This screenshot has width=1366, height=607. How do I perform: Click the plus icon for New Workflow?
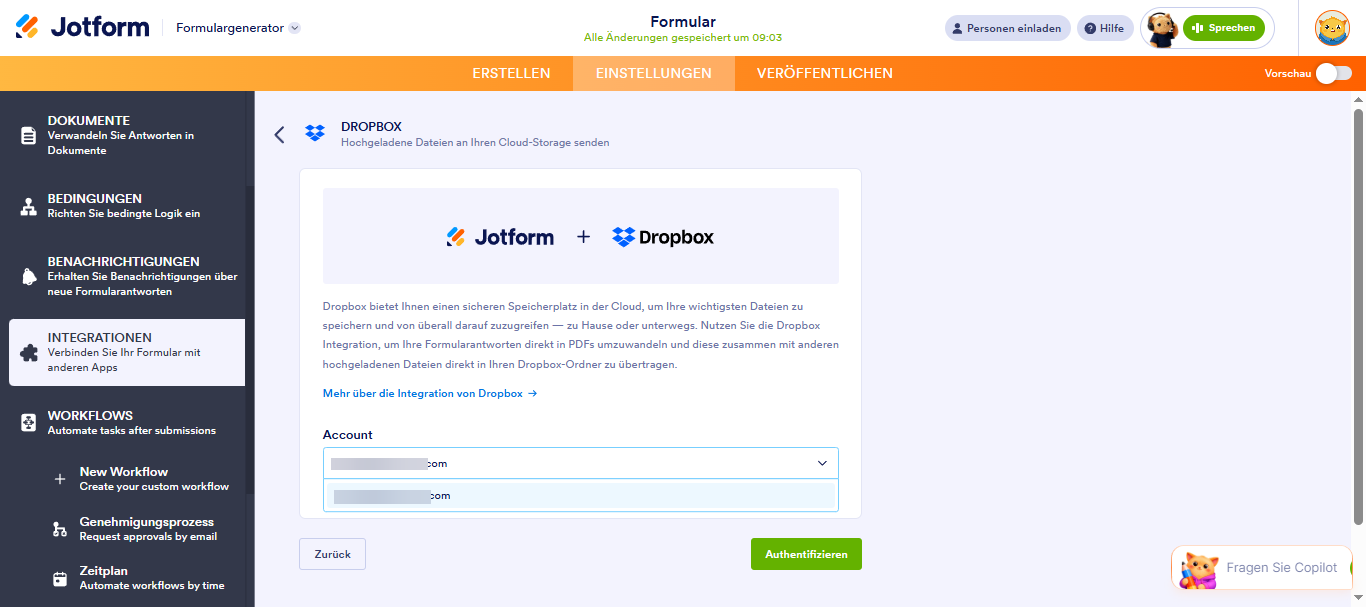(60, 479)
